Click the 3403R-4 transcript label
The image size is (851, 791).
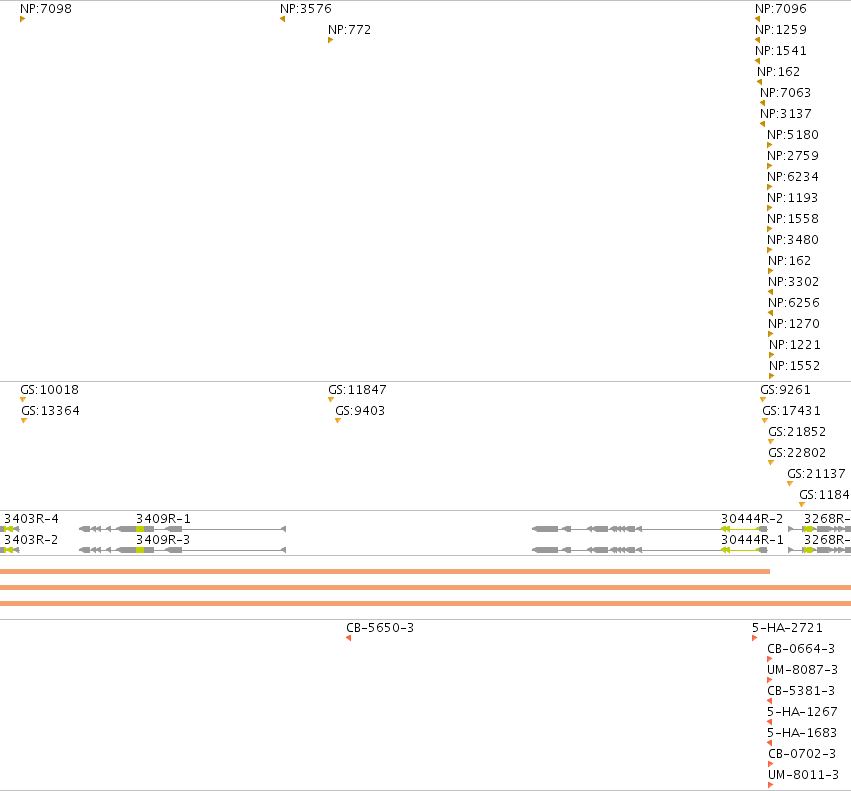(x=31, y=518)
